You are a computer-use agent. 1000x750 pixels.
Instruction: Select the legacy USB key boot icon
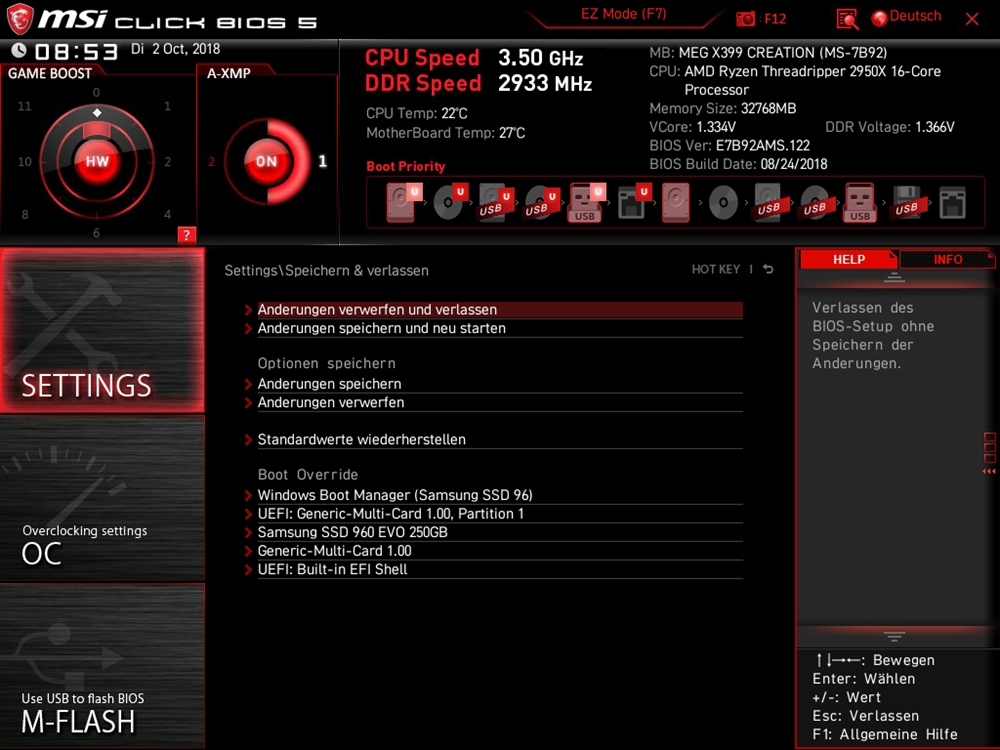(x=860, y=202)
